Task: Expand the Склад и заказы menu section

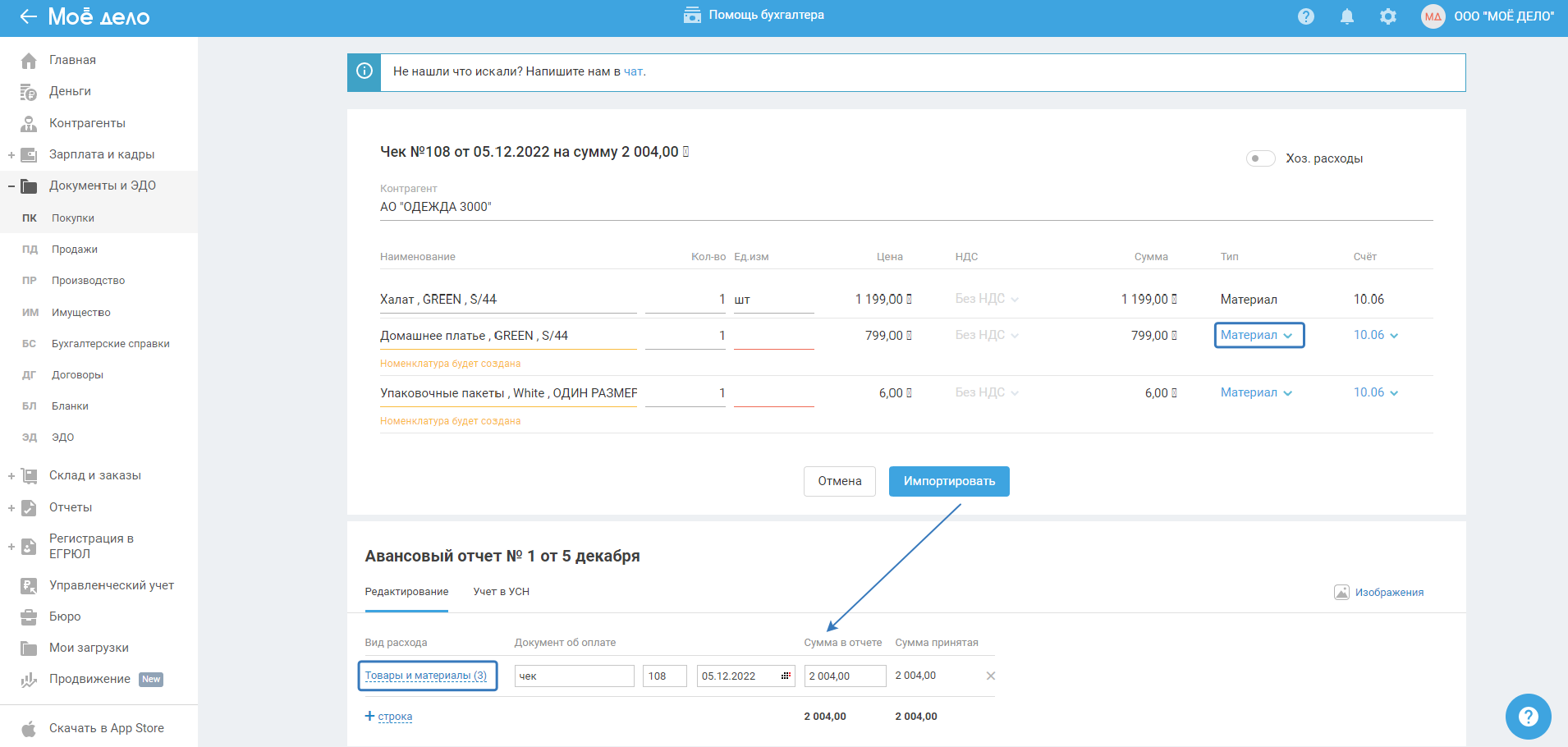Action: (11, 476)
